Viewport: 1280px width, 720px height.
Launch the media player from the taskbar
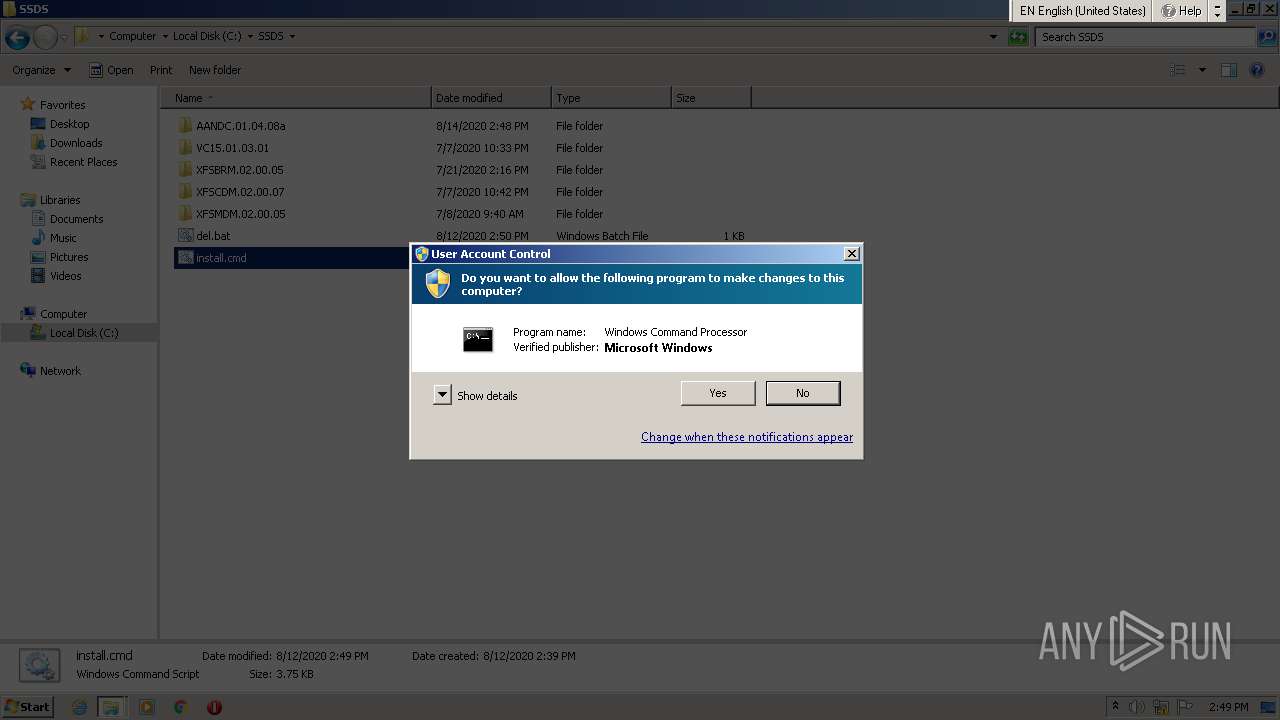coord(147,707)
